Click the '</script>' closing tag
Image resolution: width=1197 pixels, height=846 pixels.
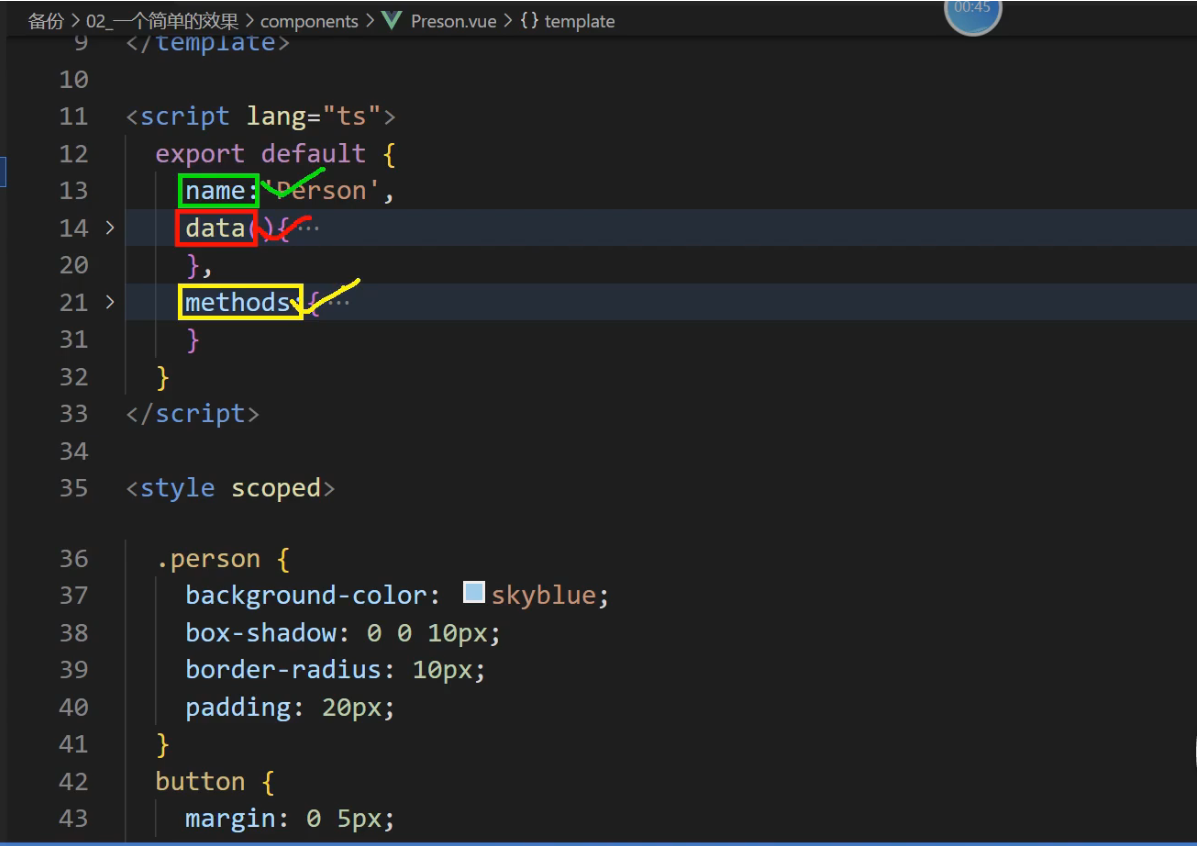(193, 414)
